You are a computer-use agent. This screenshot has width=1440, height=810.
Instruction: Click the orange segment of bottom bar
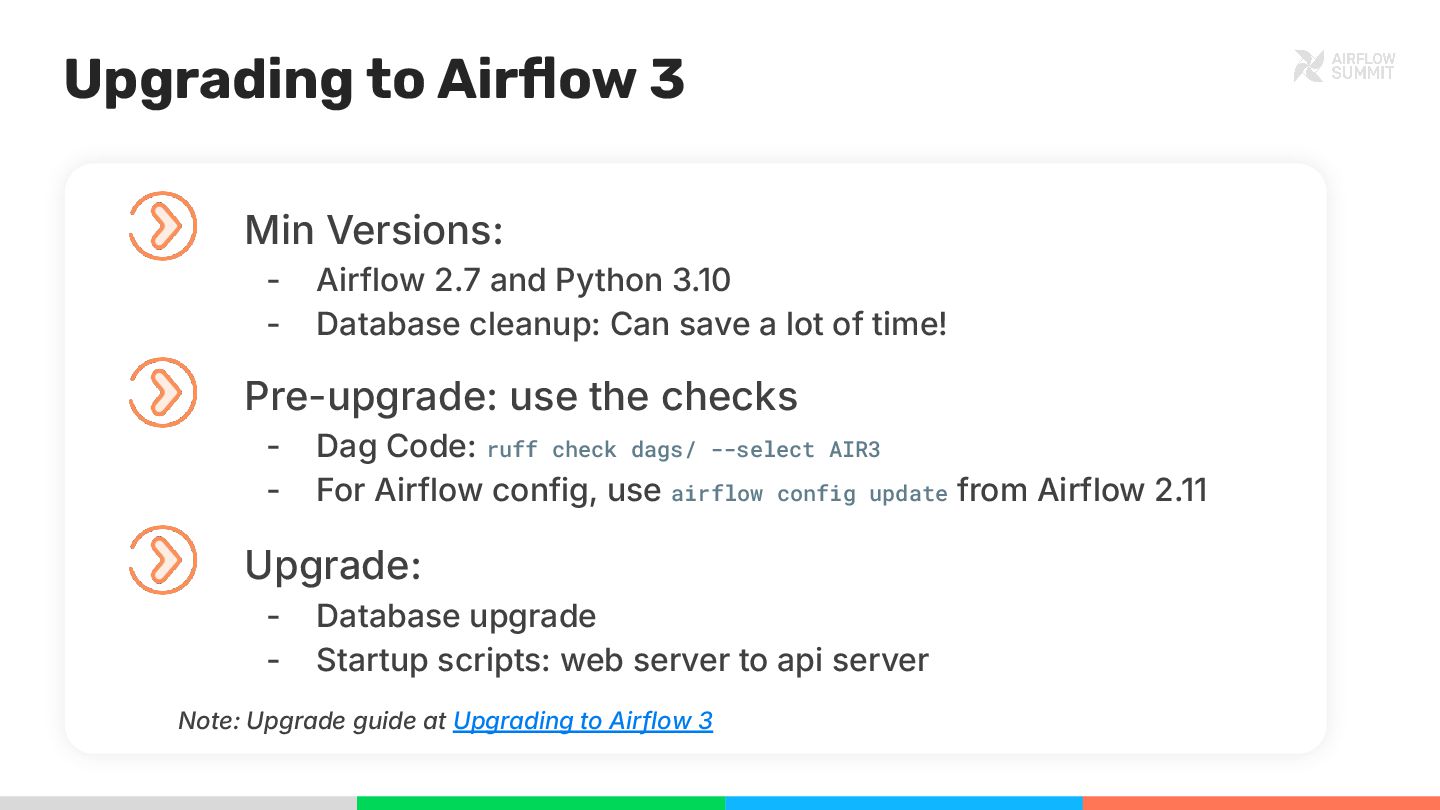[1261, 803]
